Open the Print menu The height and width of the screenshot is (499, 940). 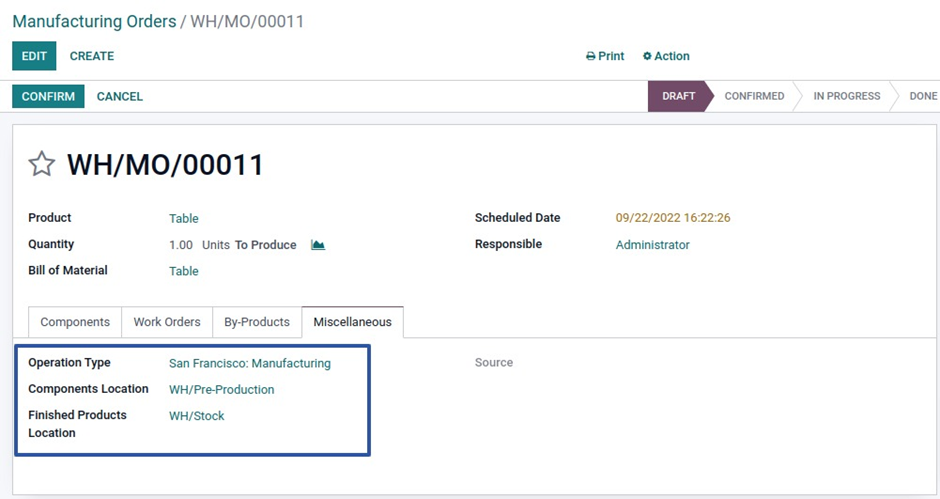point(605,56)
